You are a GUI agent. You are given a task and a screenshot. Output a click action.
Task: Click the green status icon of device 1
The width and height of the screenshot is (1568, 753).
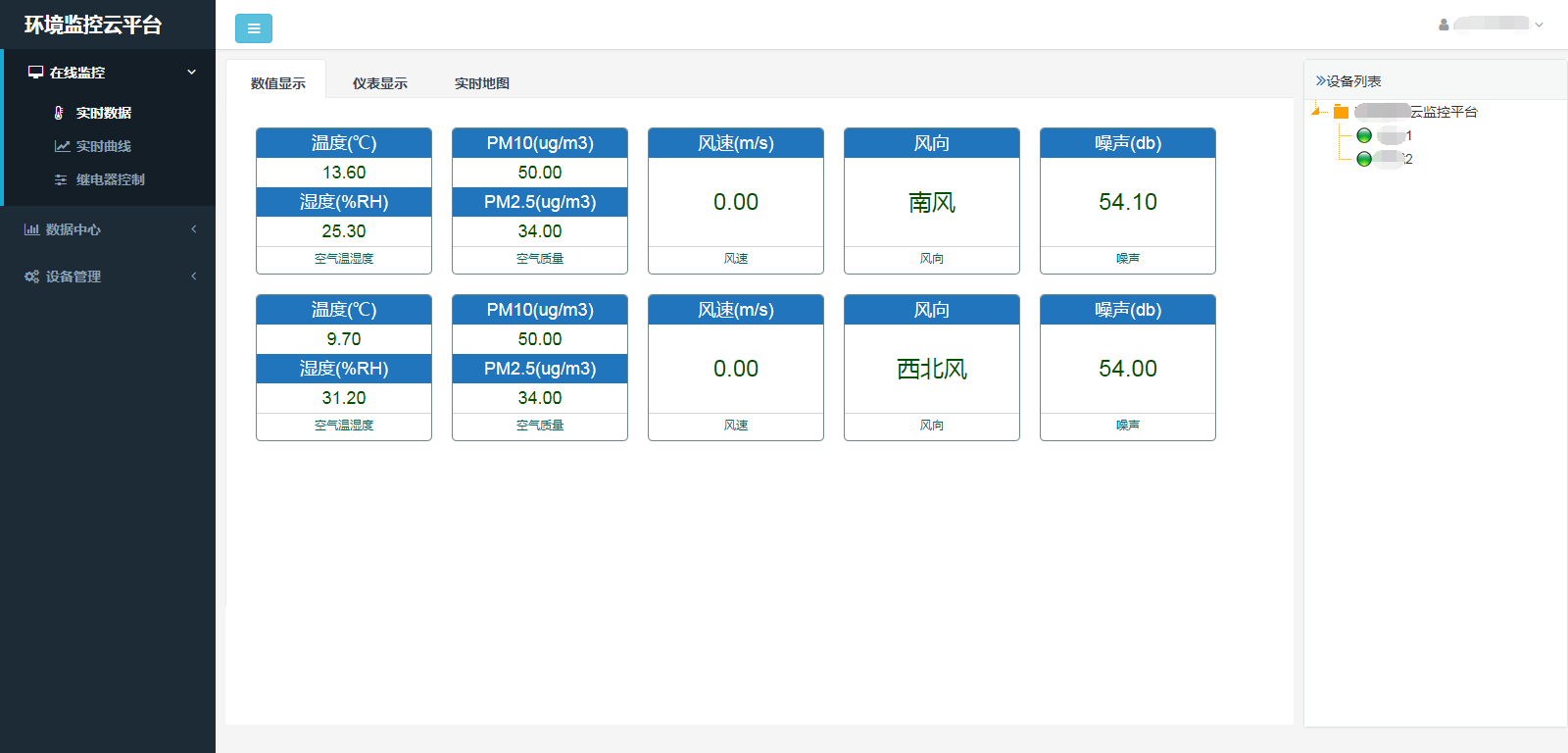(x=1364, y=135)
